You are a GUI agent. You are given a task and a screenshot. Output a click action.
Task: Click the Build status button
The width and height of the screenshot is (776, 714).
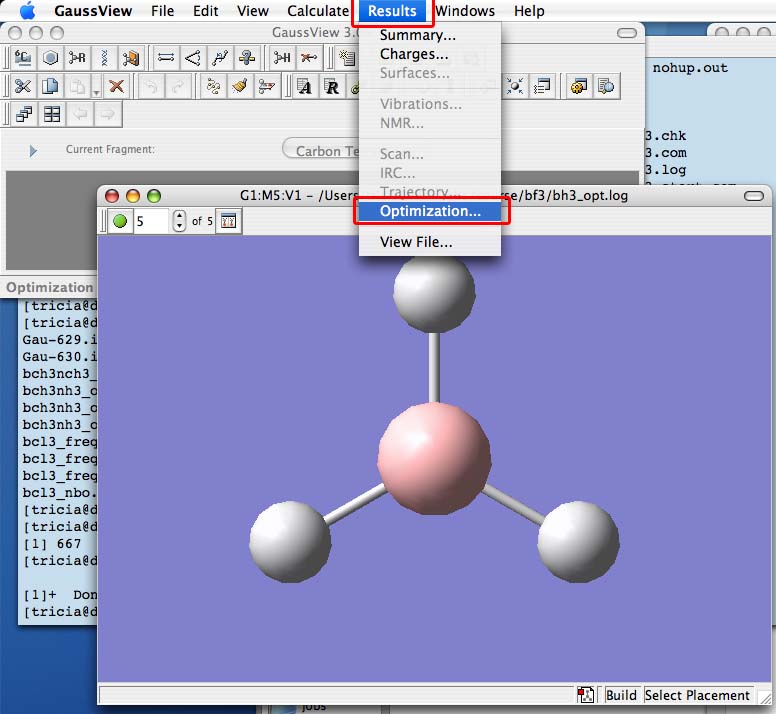pos(621,695)
